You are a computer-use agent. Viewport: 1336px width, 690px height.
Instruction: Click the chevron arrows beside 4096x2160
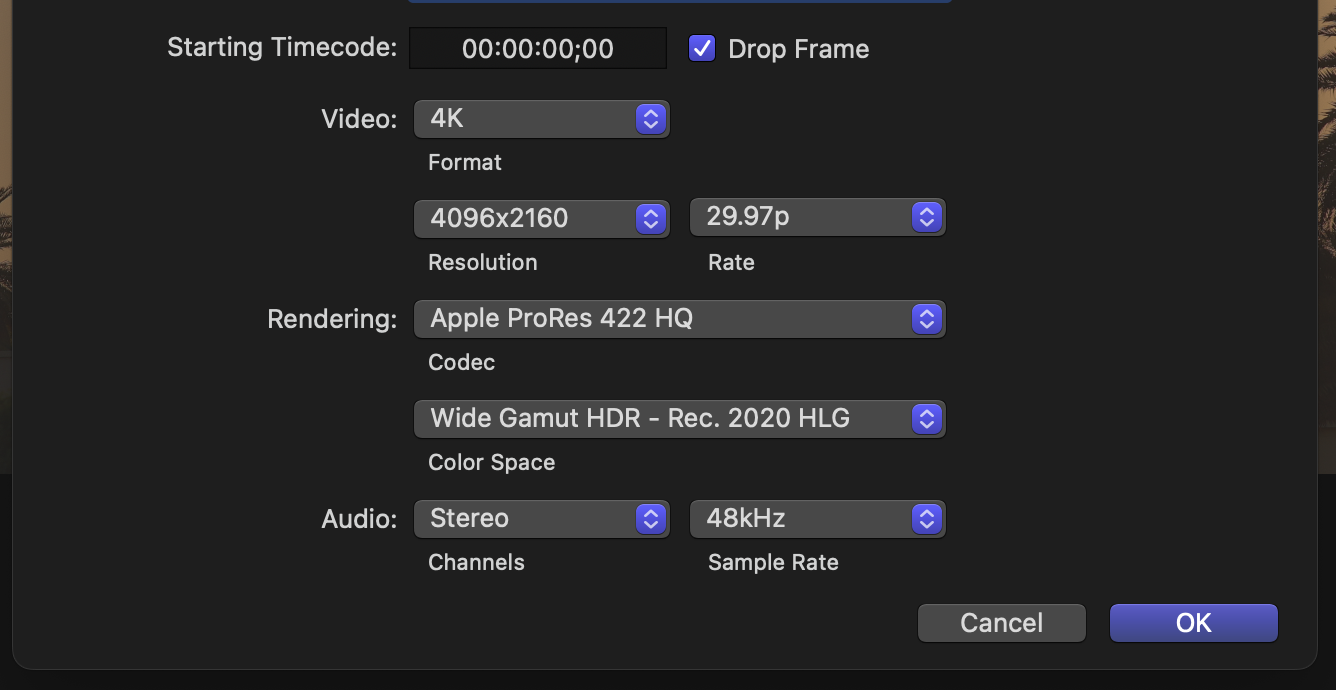pos(651,219)
